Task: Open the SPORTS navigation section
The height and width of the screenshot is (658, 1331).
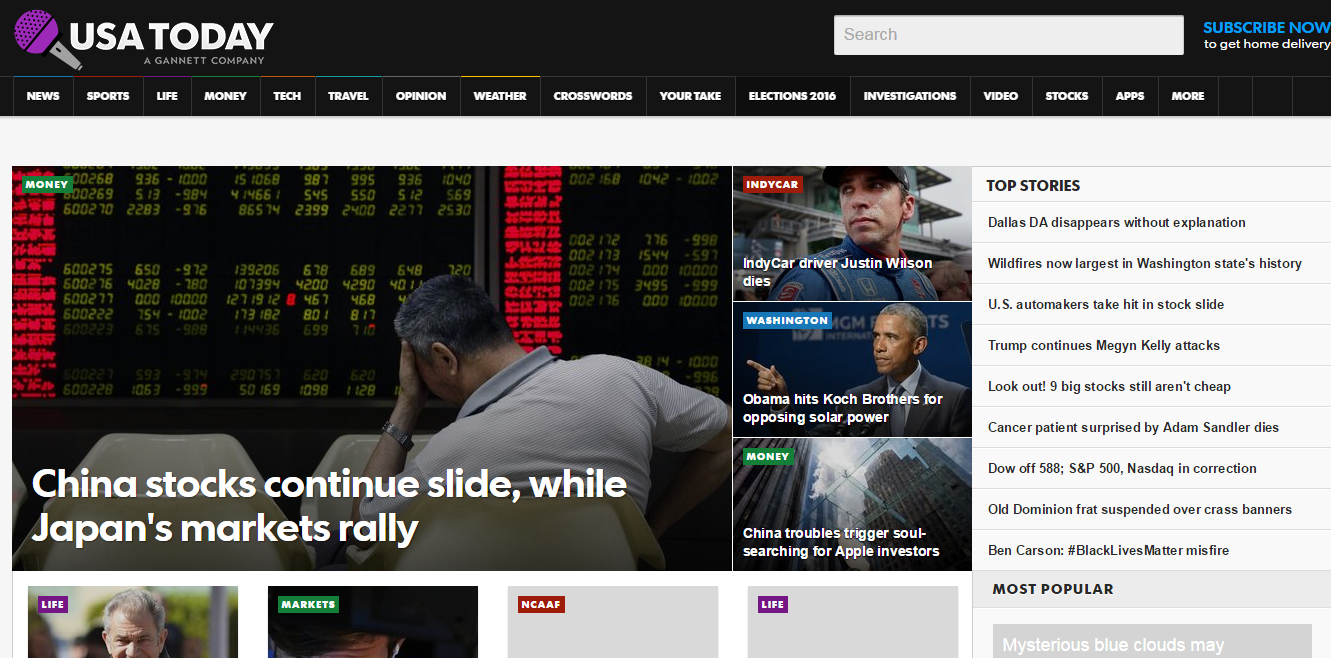Action: pyautogui.click(x=108, y=96)
